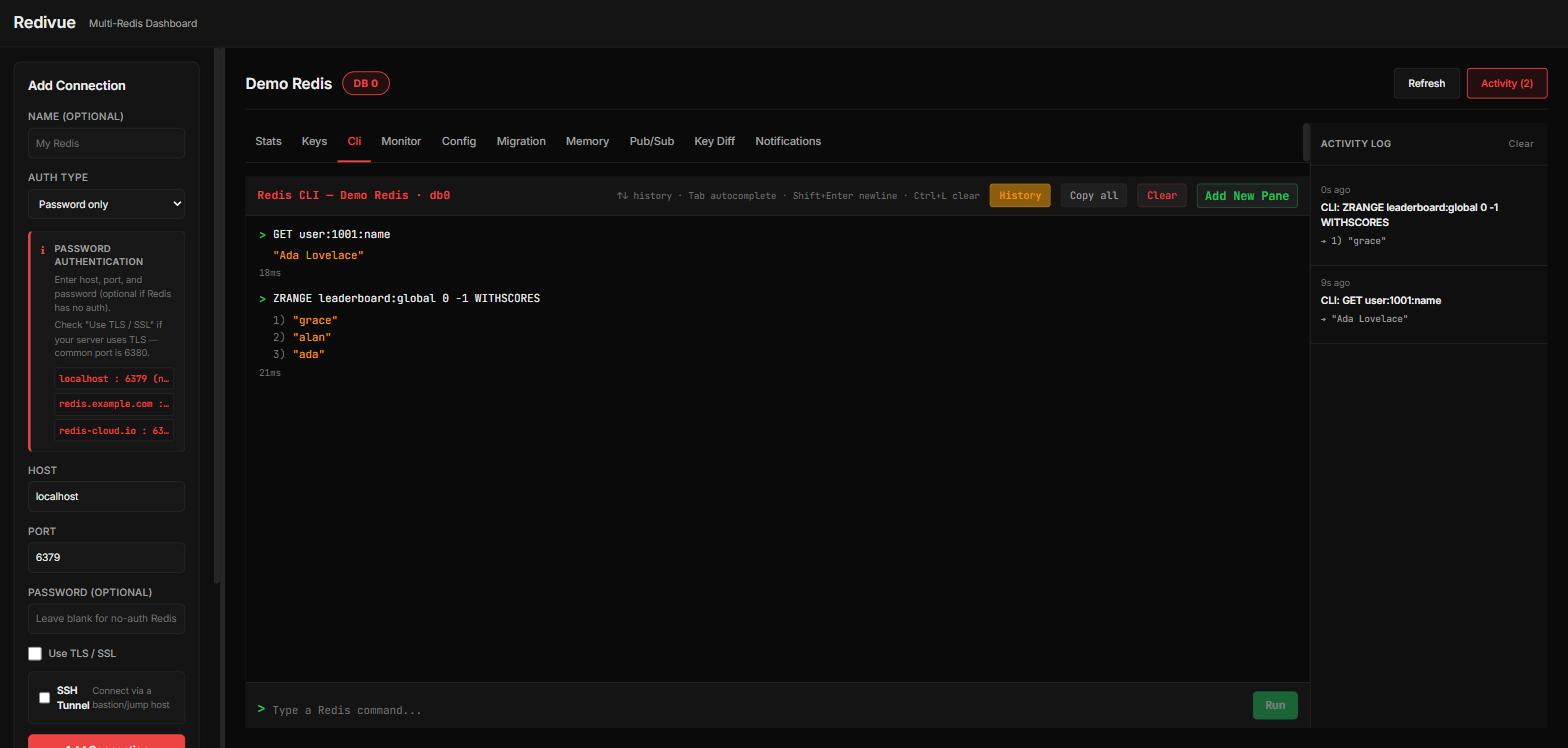Viewport: 1568px width, 748px height.
Task: Click the Host input field
Action: tap(106, 496)
